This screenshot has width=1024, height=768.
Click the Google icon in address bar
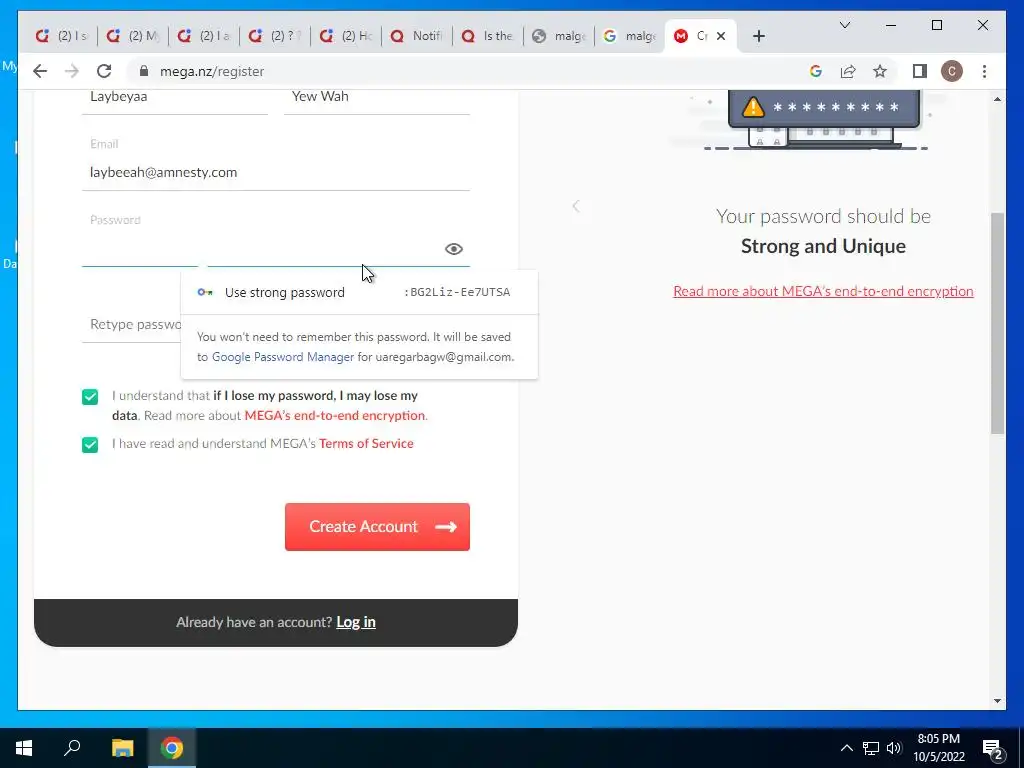[816, 71]
